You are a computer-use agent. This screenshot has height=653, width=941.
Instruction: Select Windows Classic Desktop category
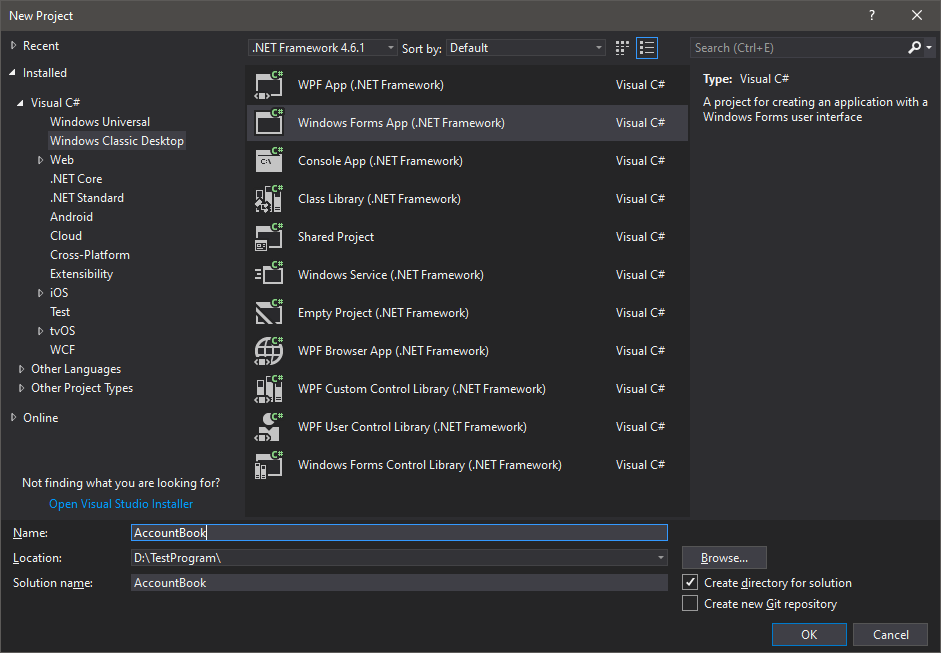point(116,141)
